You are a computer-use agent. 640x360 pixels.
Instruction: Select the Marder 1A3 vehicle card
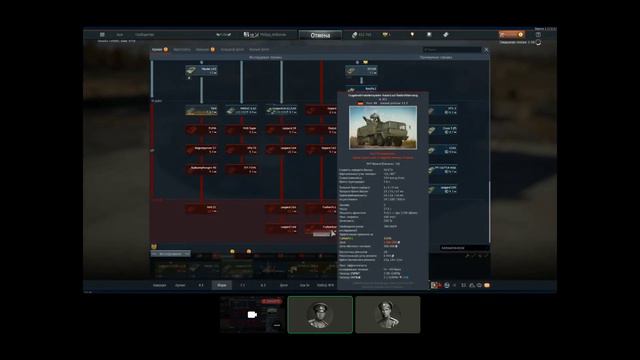point(202,71)
